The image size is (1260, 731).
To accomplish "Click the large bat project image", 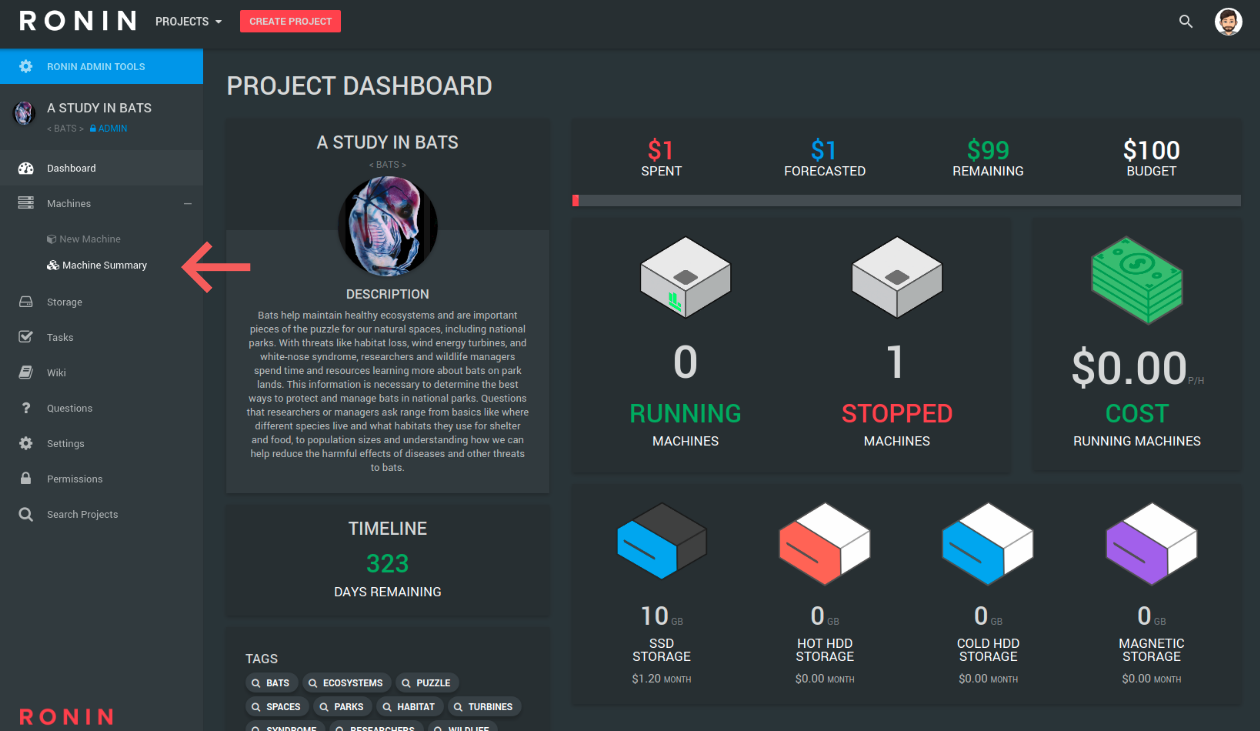I will point(388,227).
